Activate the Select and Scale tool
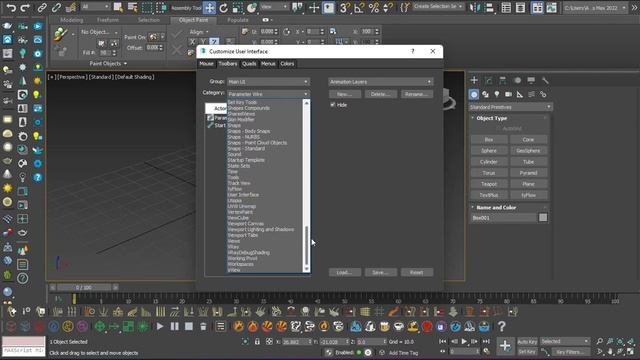This screenshot has width=640, height=360. (238, 7)
